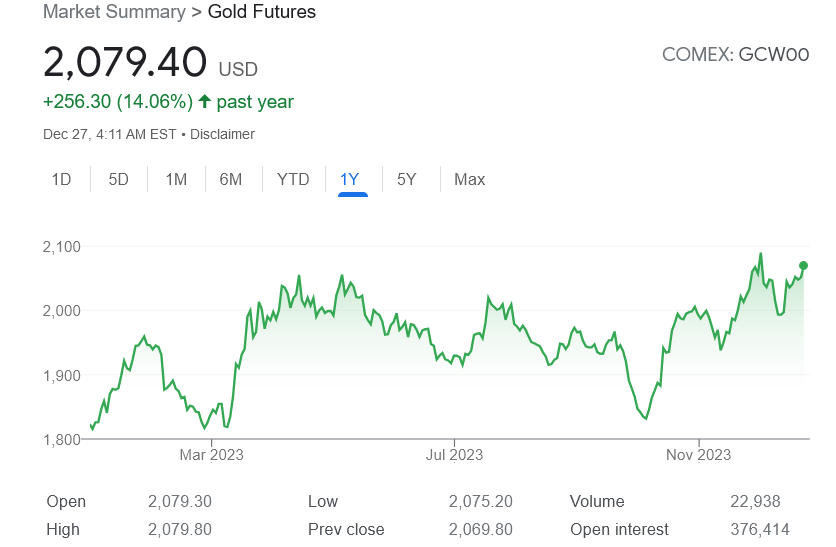
Task: Click the Nov 2023 axis label
Action: point(698,455)
